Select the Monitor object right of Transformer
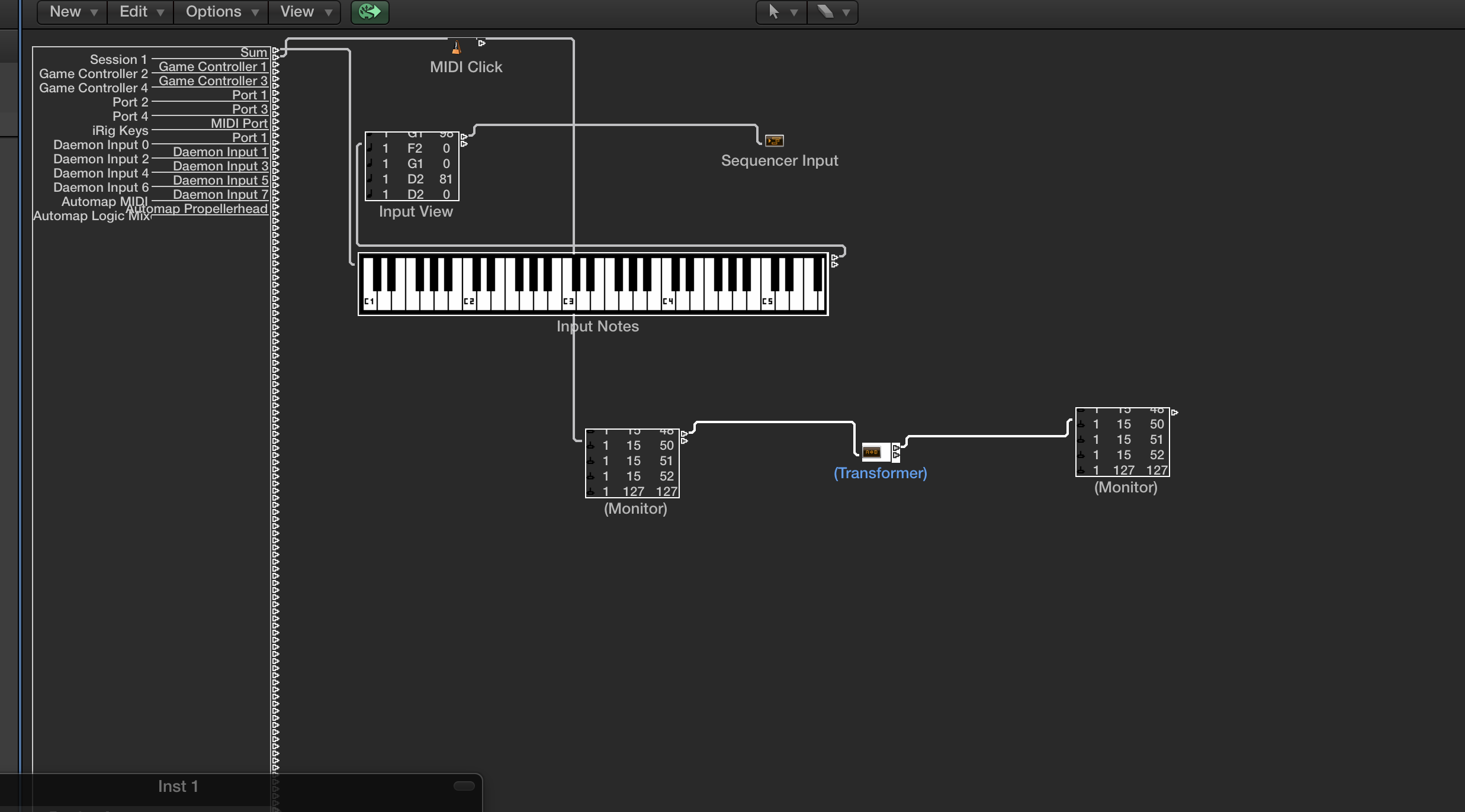1465x812 pixels. [1123, 442]
